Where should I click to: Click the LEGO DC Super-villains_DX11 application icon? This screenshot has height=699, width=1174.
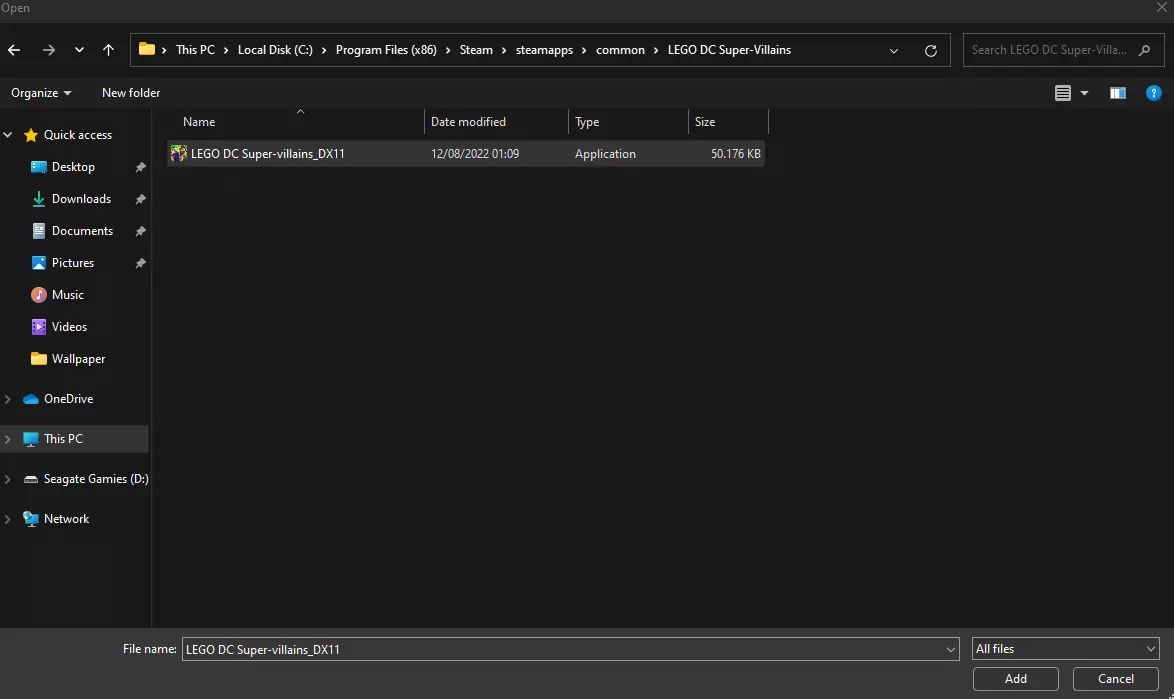tap(178, 153)
